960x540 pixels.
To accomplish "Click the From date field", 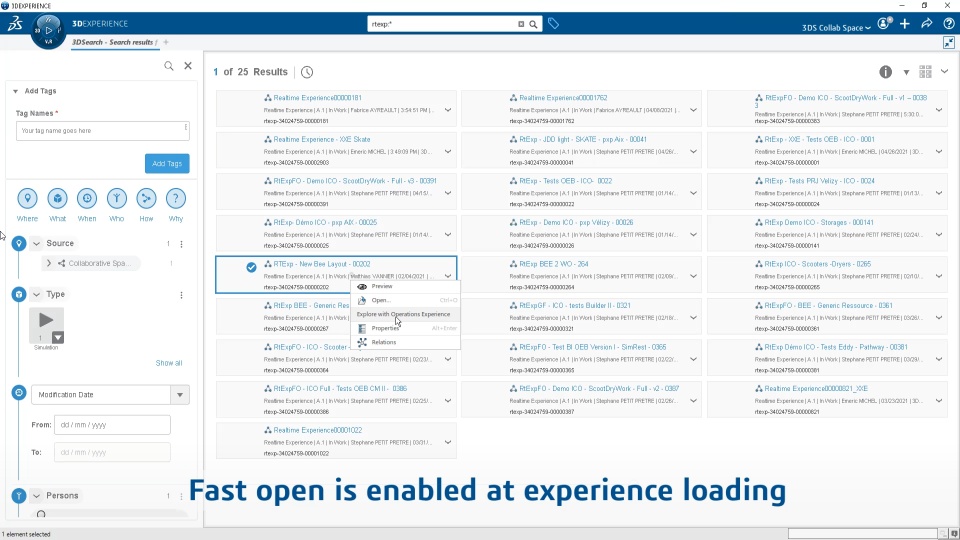I will [x=113, y=425].
